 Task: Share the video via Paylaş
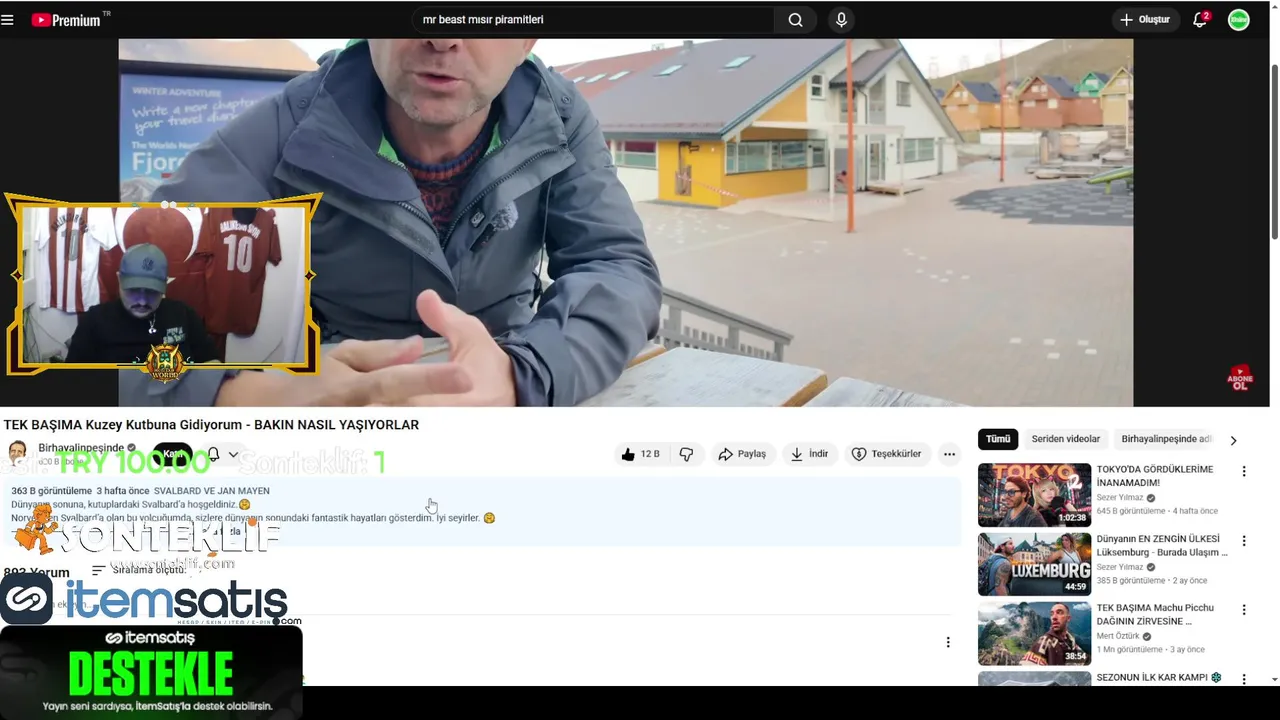point(742,454)
